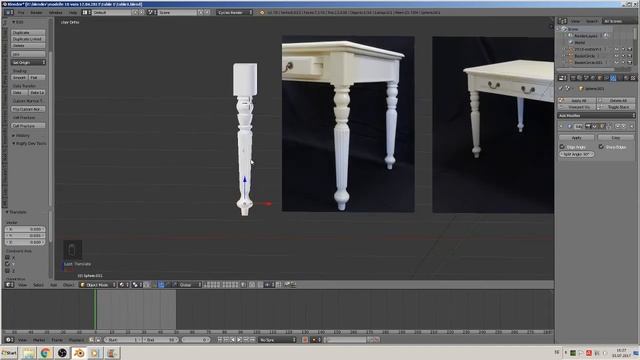This screenshot has width=640, height=360.
Task: Open the No Sync dropdown
Action: 278,340
